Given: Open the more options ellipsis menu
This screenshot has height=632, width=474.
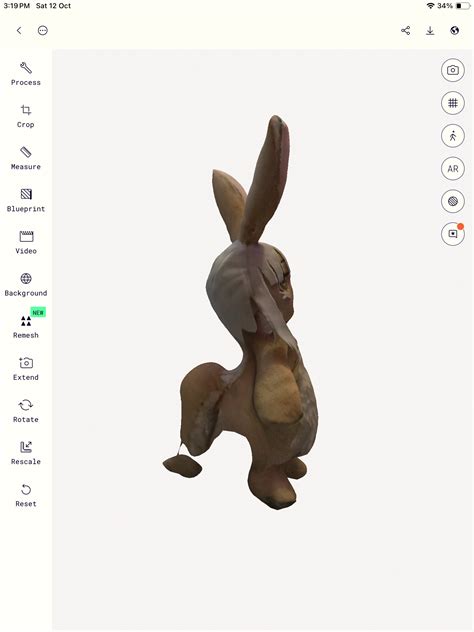Looking at the screenshot, I should [x=43, y=31].
